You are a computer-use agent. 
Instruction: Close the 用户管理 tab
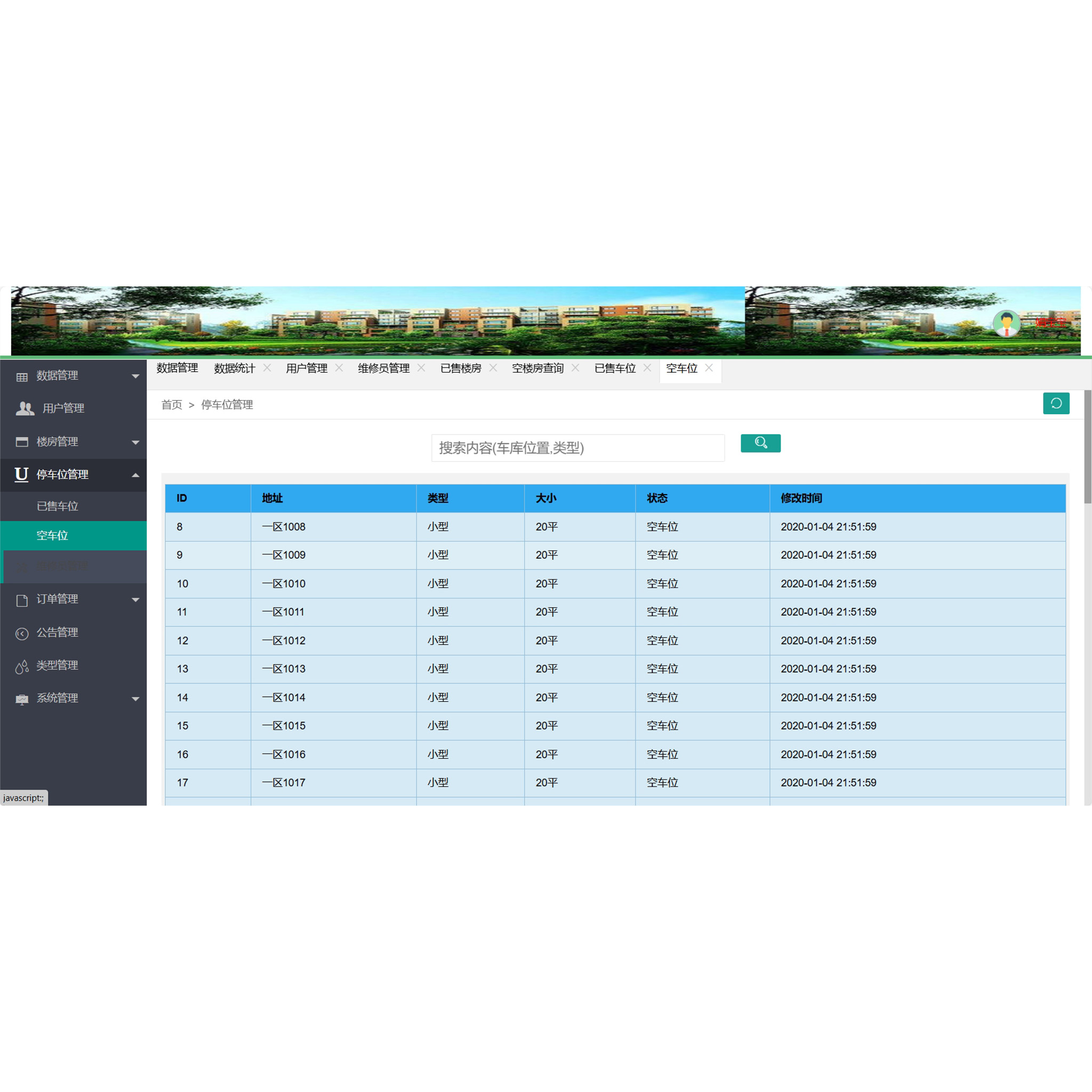pos(339,368)
